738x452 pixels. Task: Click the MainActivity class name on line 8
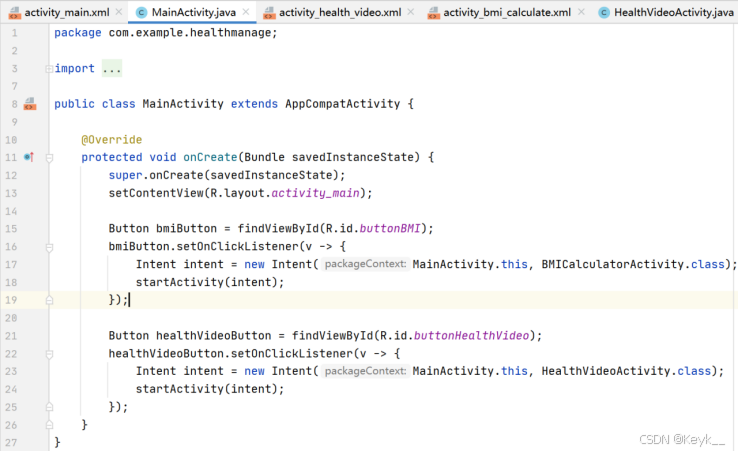[x=183, y=104]
